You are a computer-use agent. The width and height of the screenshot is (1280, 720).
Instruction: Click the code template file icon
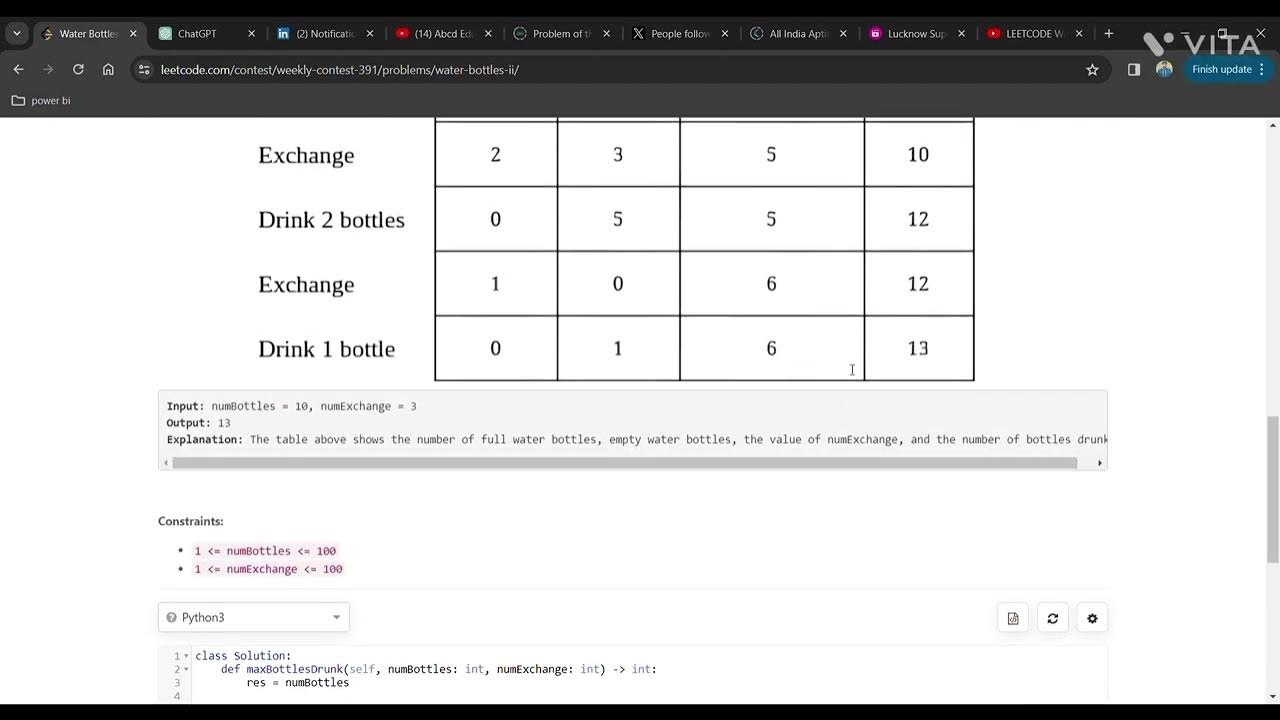point(1013,618)
